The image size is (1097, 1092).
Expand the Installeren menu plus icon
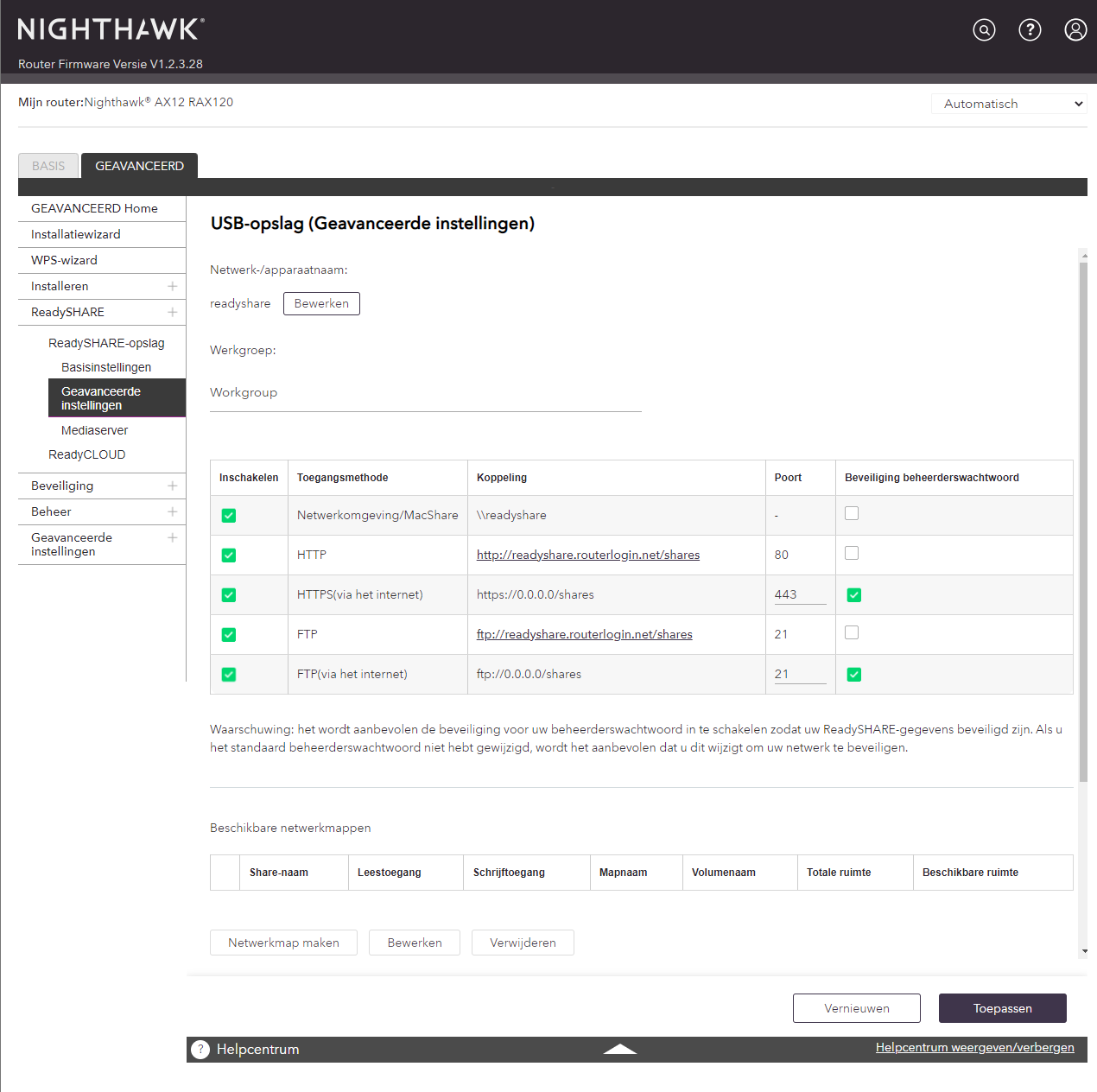173,286
